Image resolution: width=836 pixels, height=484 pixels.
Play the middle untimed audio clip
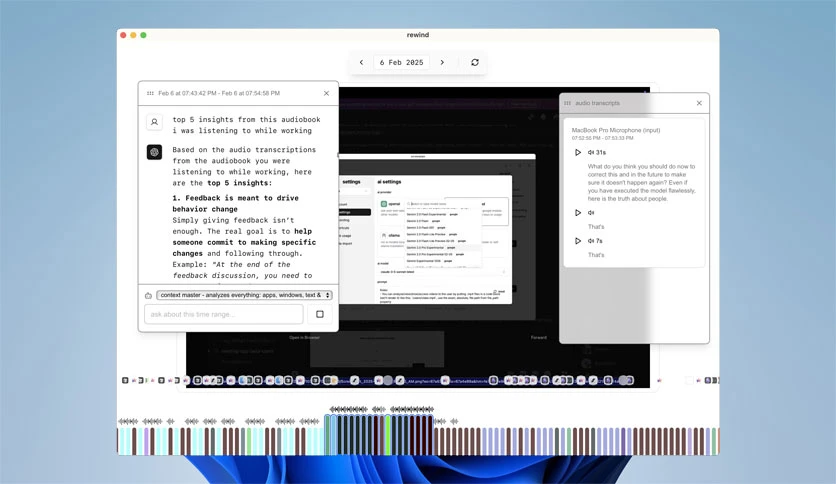pyautogui.click(x=578, y=213)
